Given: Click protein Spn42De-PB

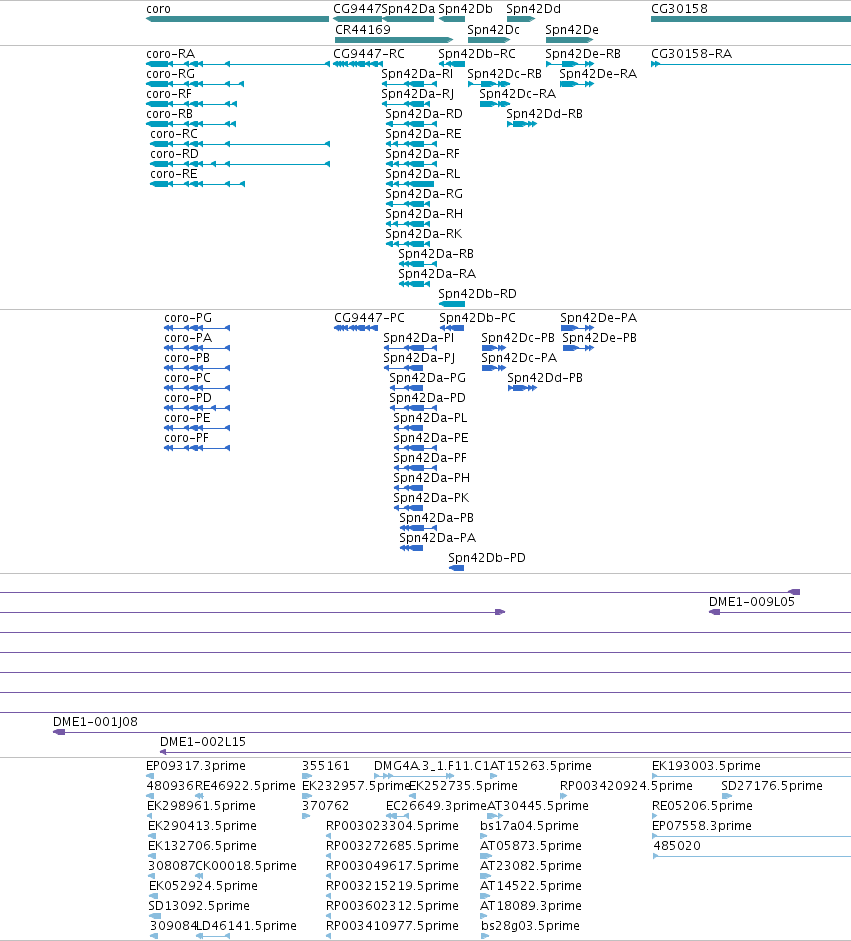Looking at the screenshot, I should [579, 348].
